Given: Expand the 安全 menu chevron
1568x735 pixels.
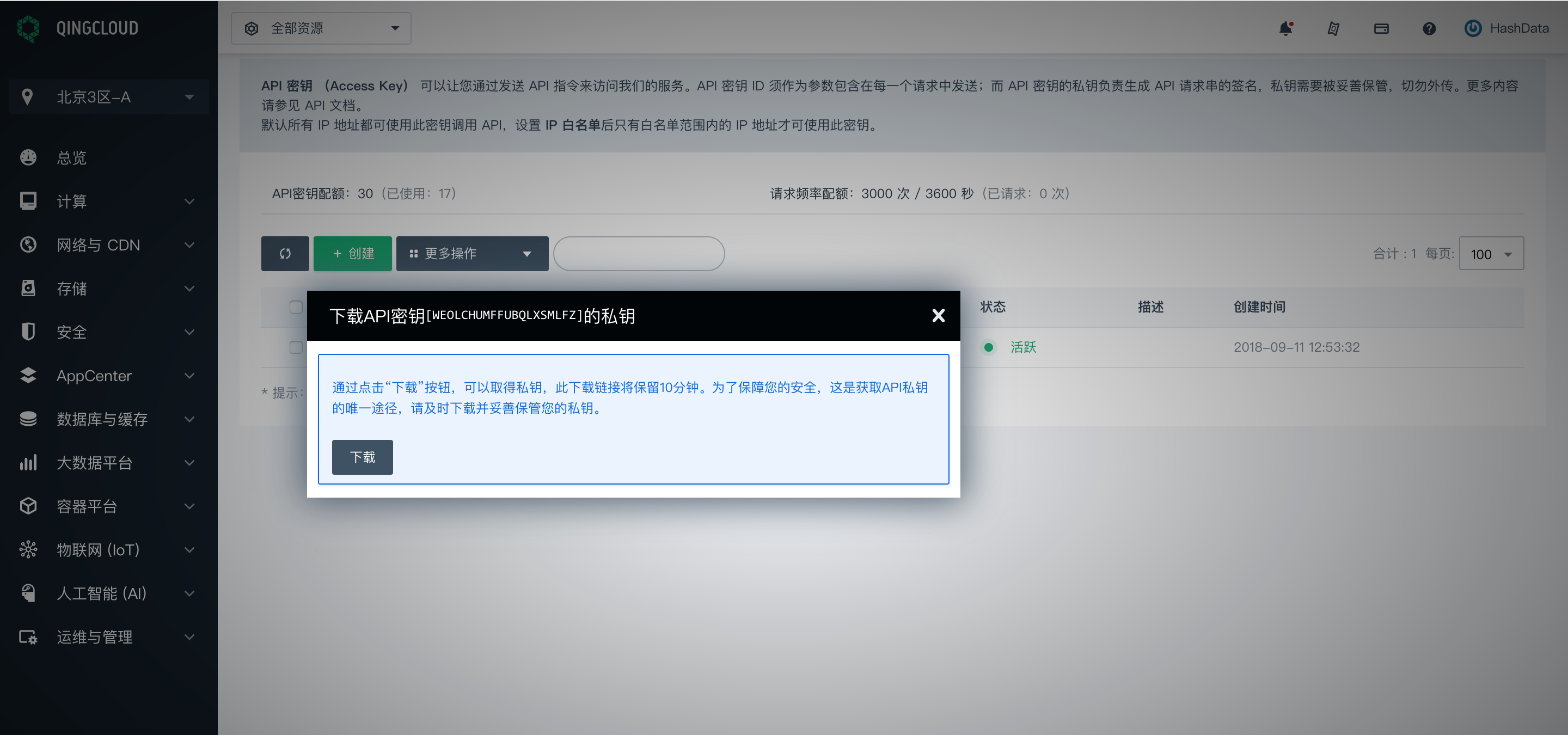Looking at the screenshot, I should (x=189, y=332).
